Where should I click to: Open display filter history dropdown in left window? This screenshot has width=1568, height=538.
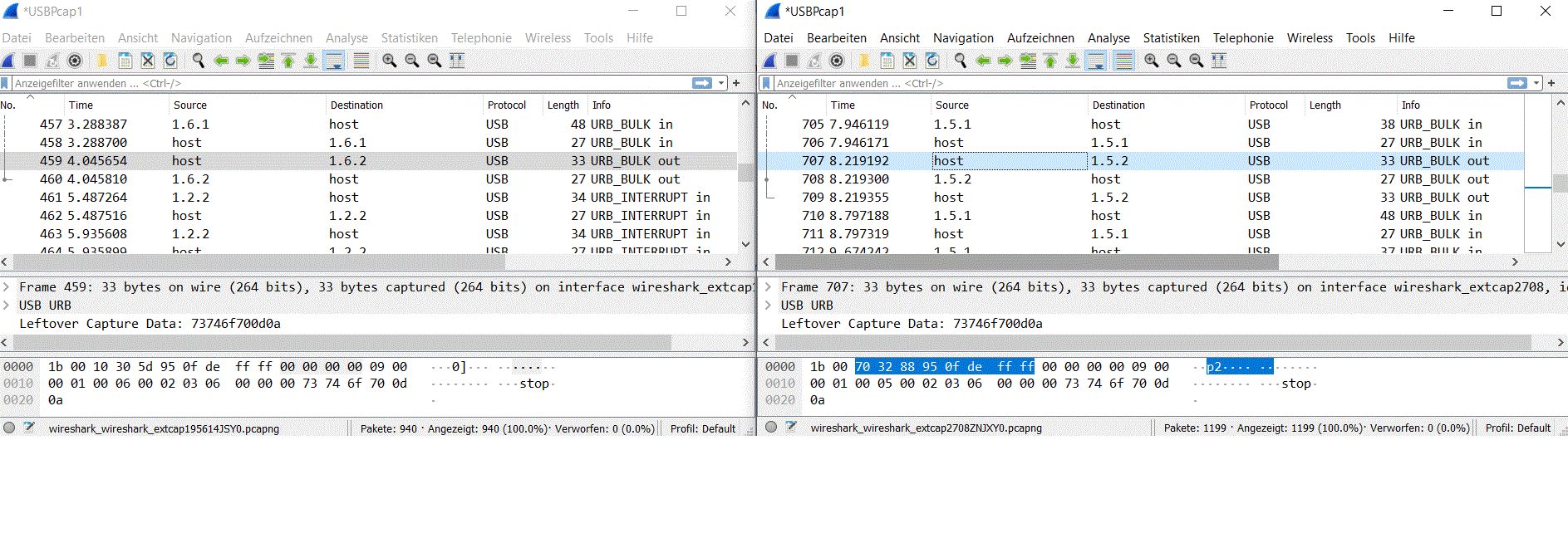point(721,83)
